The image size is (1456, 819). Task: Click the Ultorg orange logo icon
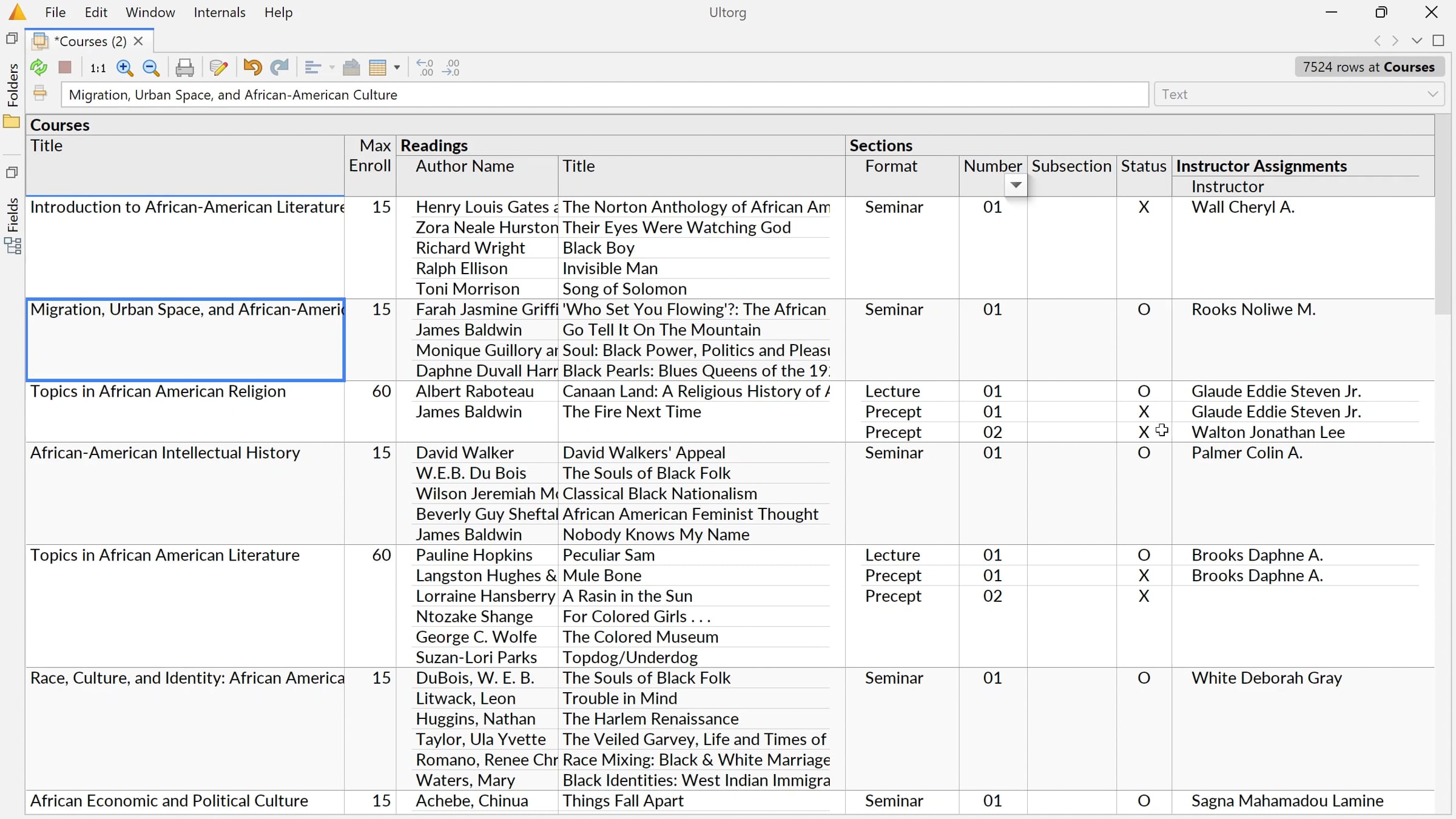(18, 12)
